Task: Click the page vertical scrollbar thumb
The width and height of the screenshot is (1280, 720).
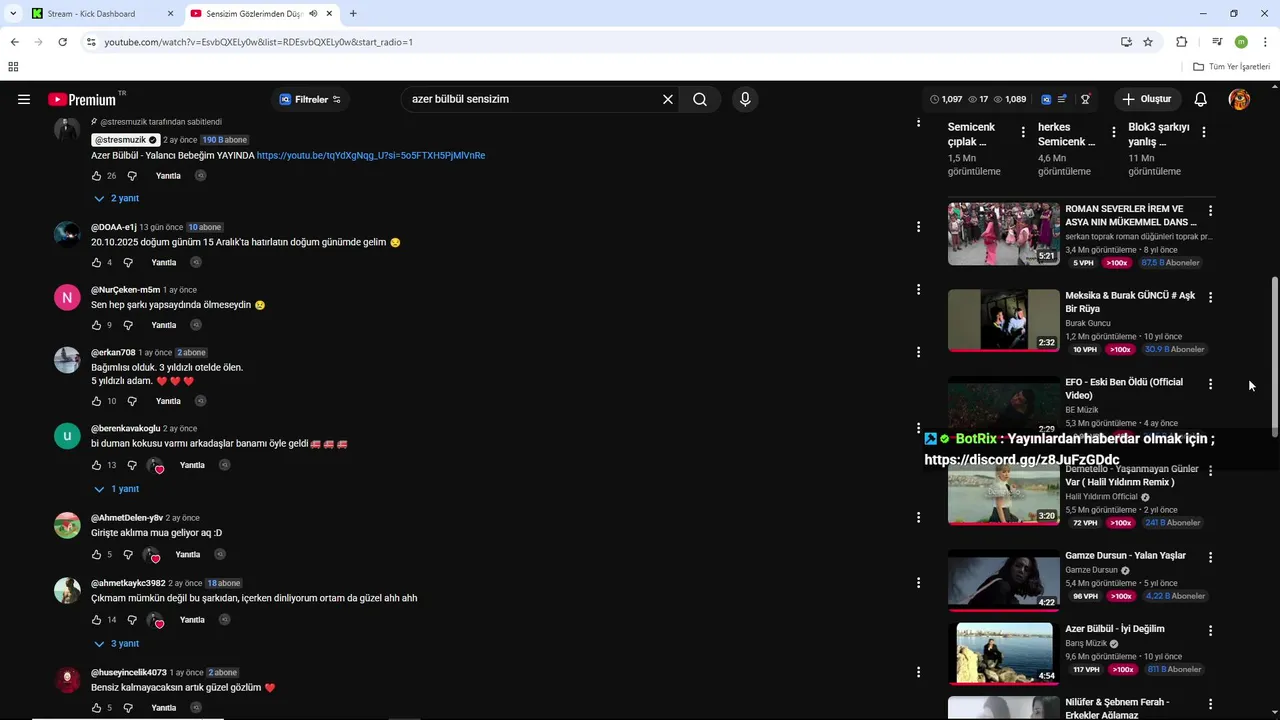Action: 1273,356
